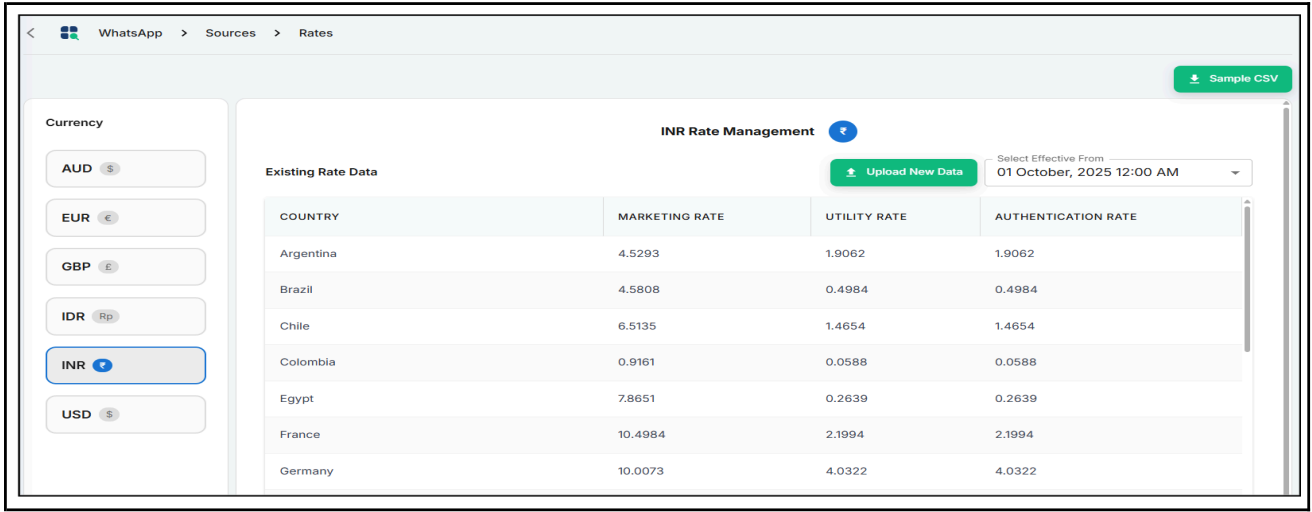Click Colombia's authentication rate value
The width and height of the screenshot is (1312, 512).
coord(1016,362)
